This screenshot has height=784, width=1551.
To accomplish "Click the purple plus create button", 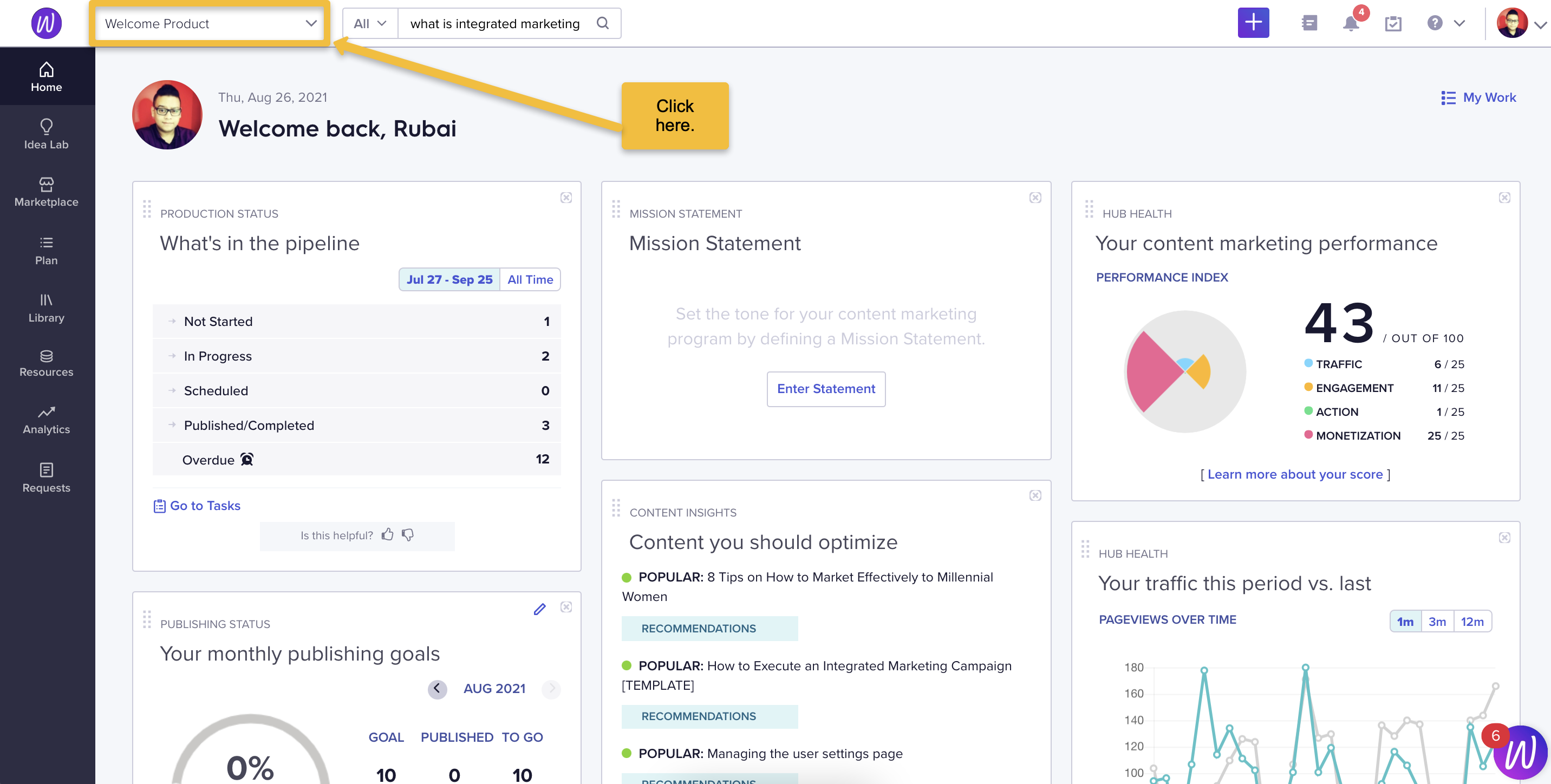I will (1253, 23).
